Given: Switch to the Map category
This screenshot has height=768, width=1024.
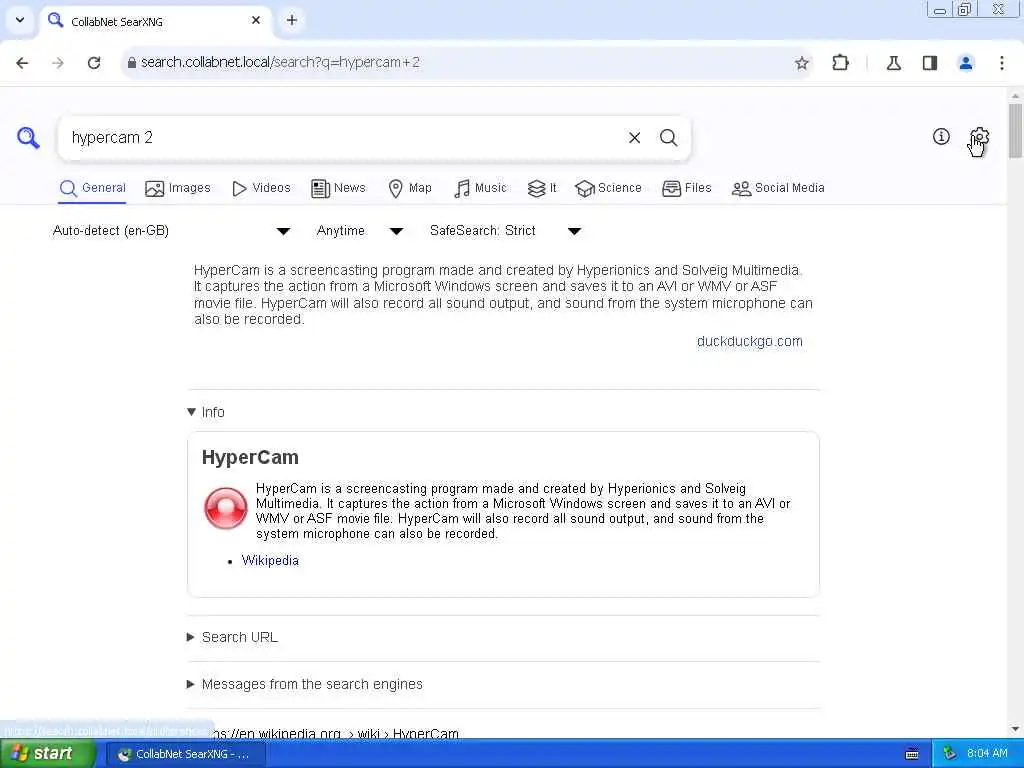Looking at the screenshot, I should click(x=410, y=188).
